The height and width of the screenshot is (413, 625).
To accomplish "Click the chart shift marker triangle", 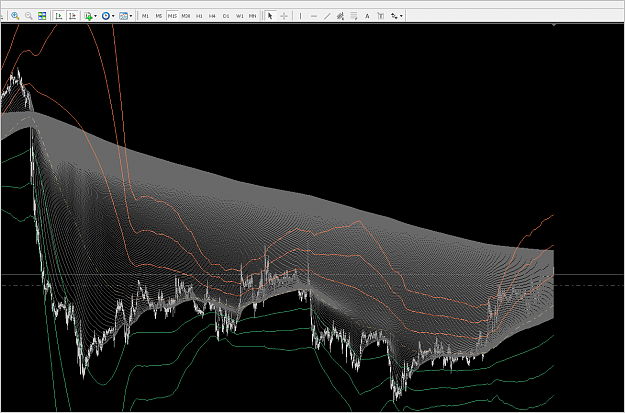I will pos(554,25).
